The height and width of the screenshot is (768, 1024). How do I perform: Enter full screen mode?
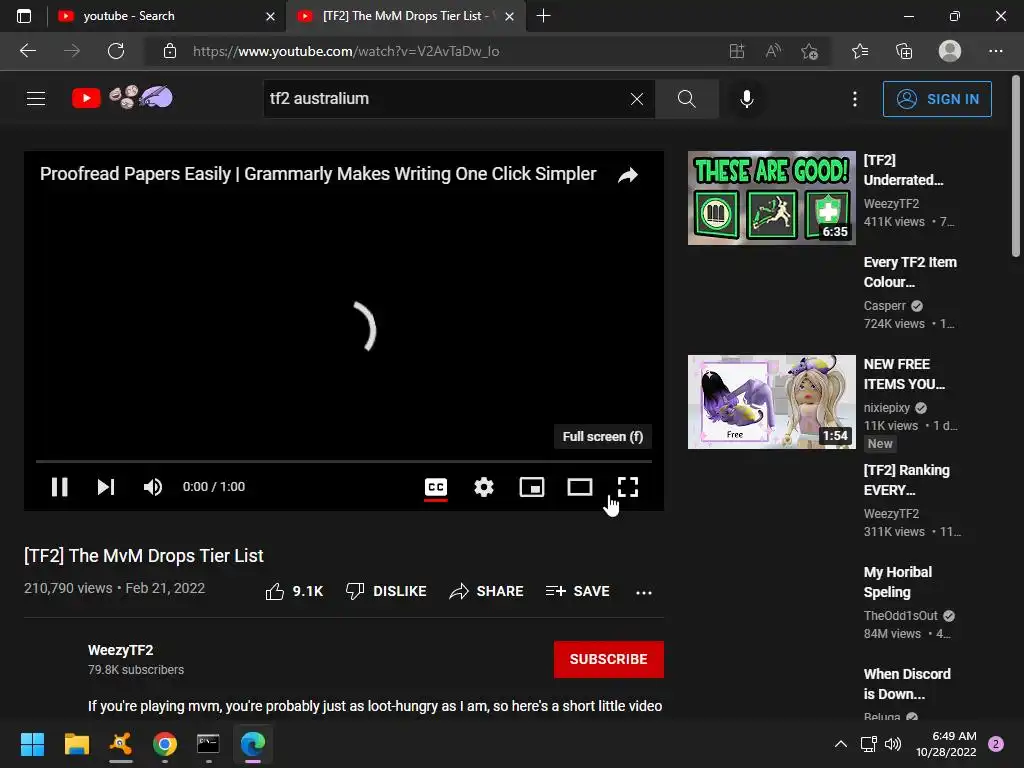[628, 487]
